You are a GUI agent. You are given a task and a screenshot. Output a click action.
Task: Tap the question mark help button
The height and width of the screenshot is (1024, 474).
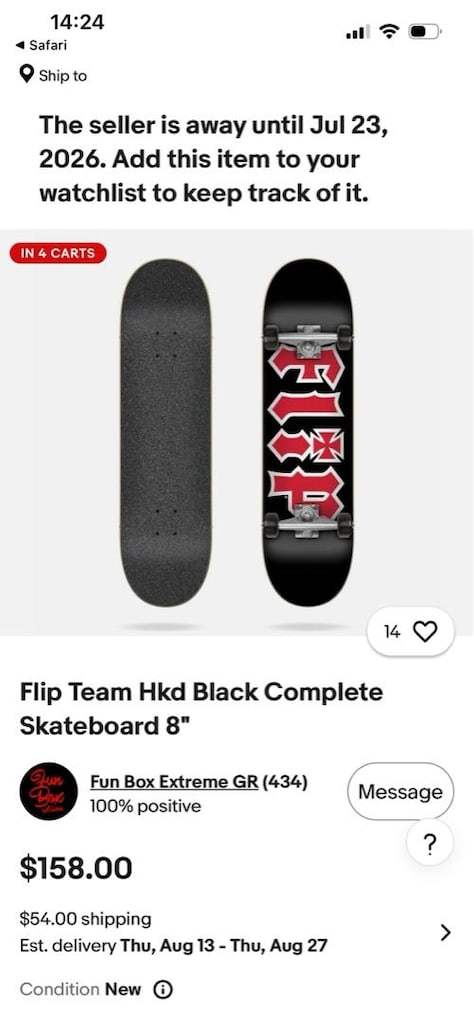pyautogui.click(x=429, y=845)
